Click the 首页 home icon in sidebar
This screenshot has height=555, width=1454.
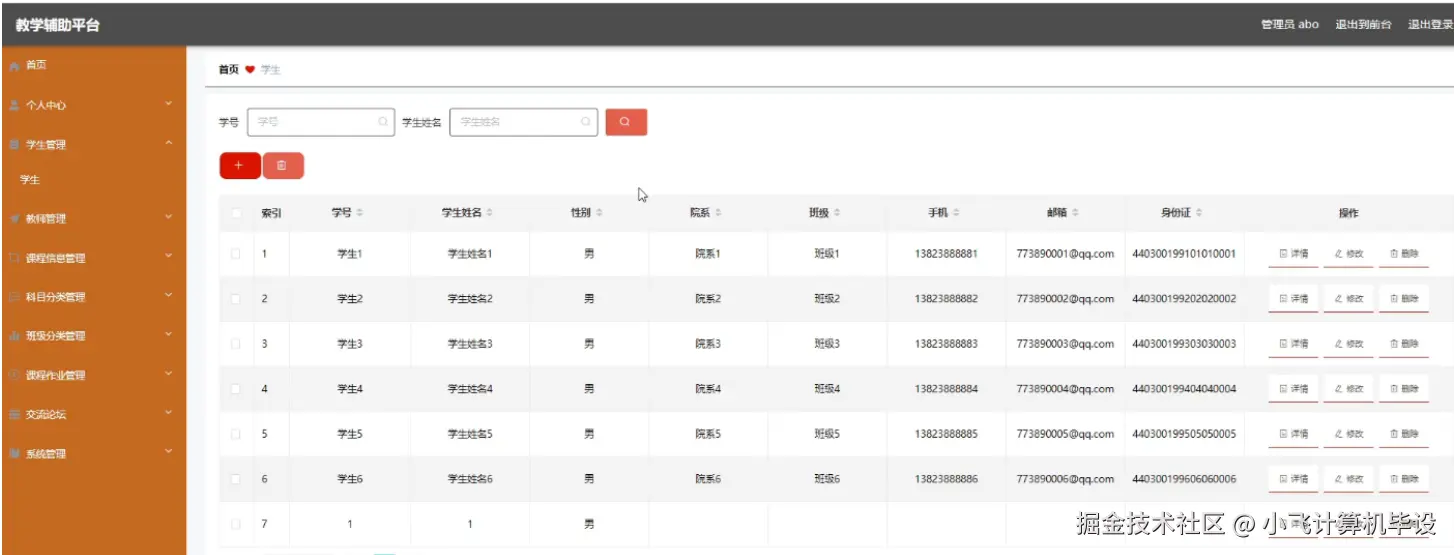point(14,65)
